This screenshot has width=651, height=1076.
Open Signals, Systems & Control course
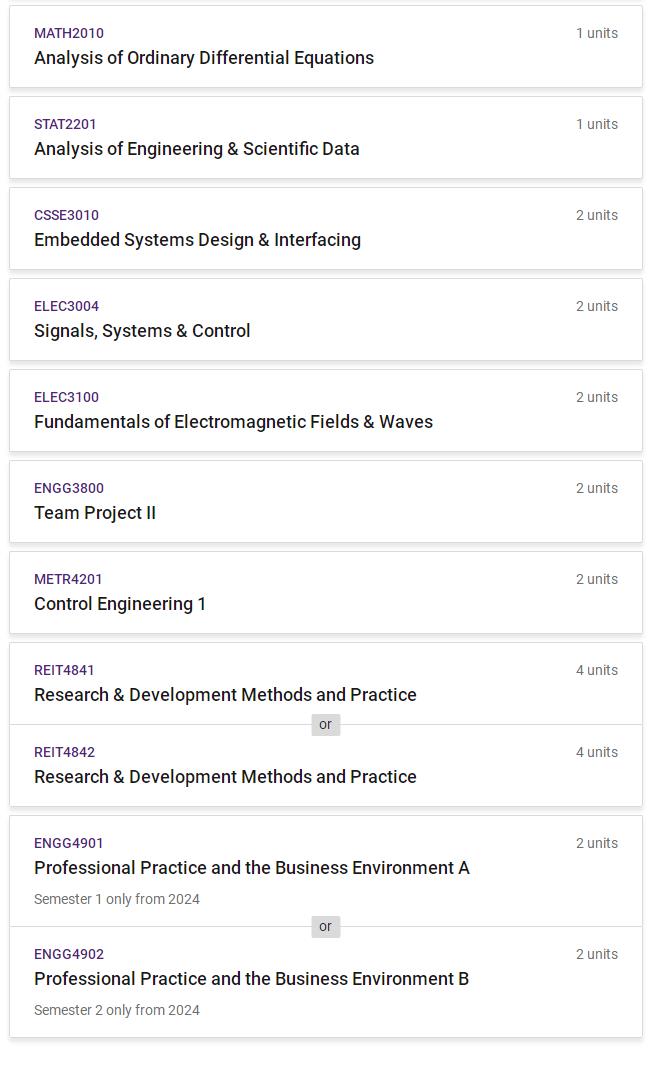coord(142,331)
